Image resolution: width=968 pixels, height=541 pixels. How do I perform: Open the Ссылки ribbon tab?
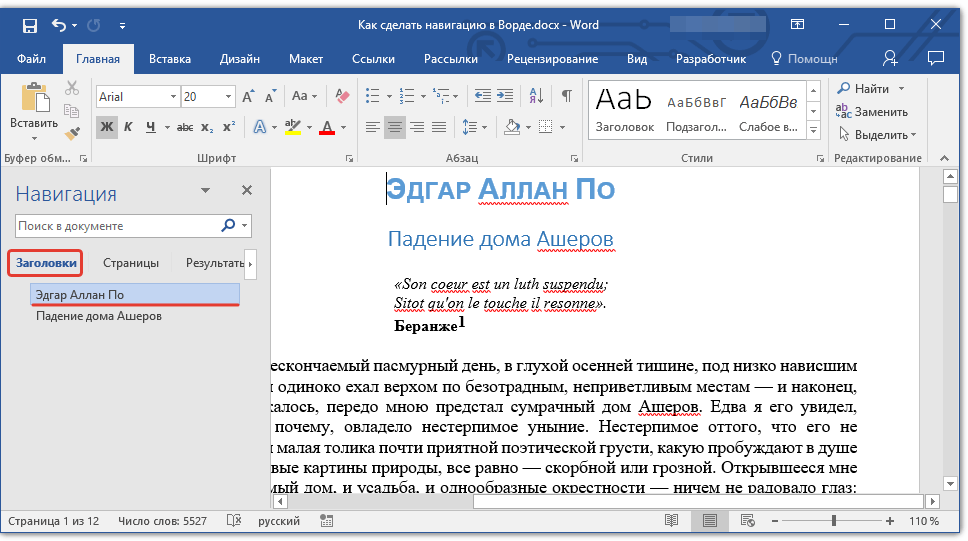(x=373, y=59)
